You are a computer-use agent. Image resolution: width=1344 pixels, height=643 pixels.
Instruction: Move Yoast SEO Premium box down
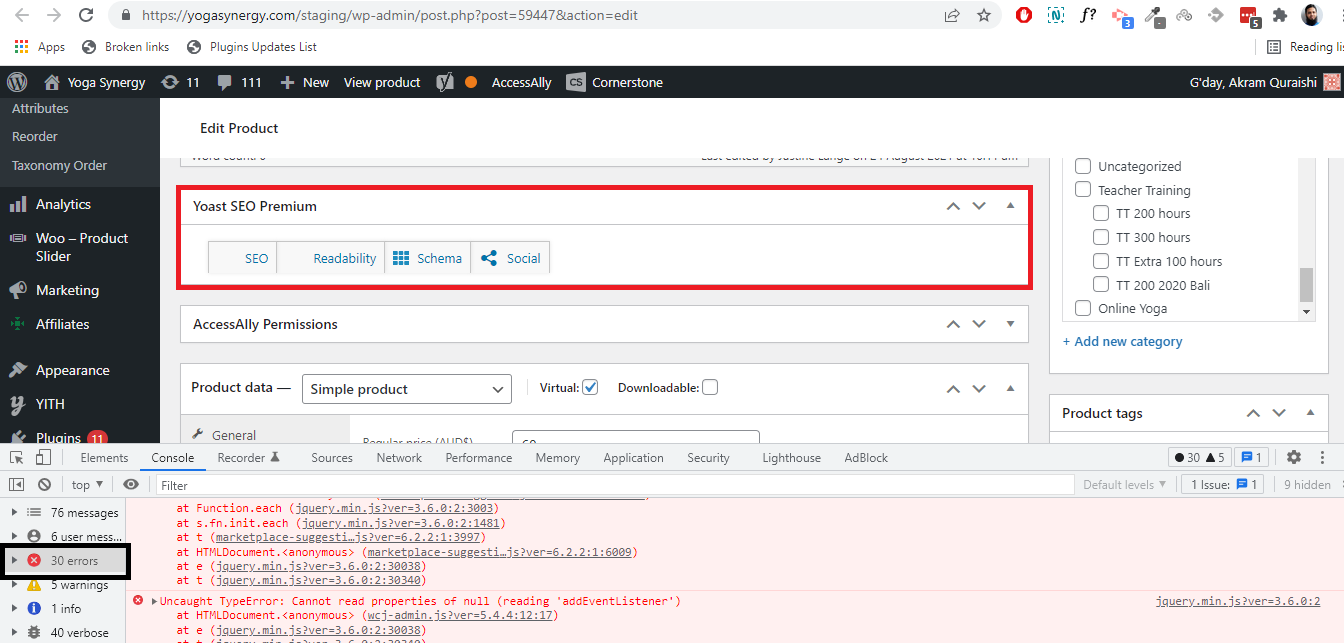pyautogui.click(x=979, y=206)
